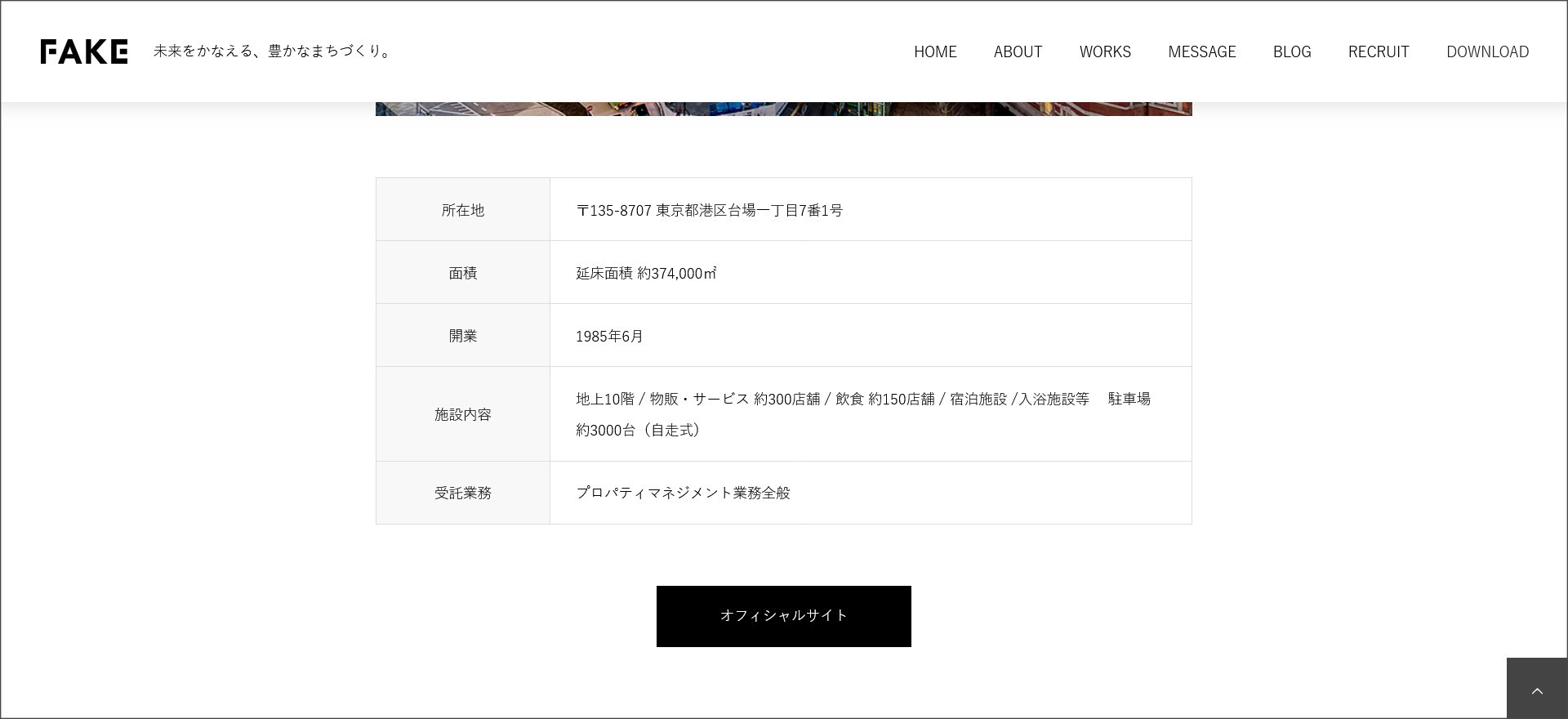This screenshot has width=1568, height=719.
Task: Click the cropped photo above the table
Action: (x=783, y=109)
